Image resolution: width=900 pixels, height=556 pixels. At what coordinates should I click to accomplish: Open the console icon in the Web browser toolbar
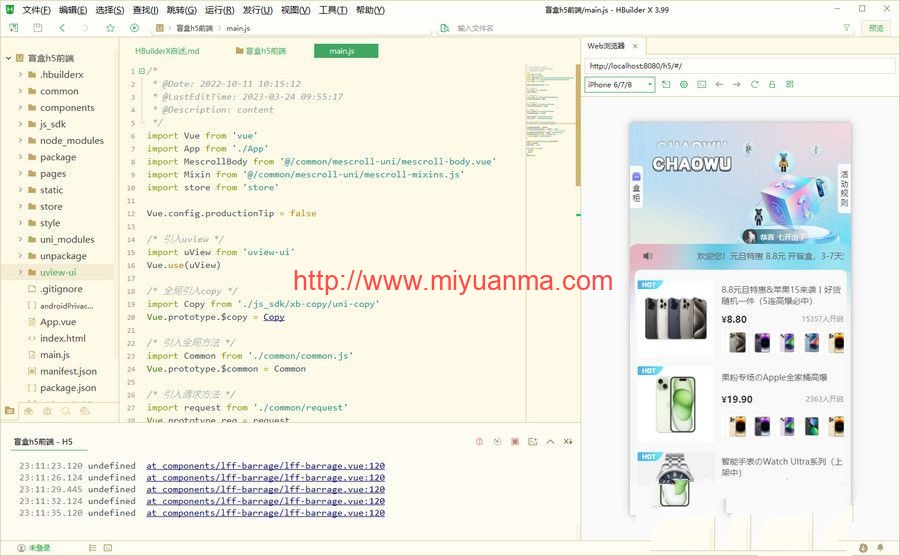pos(701,84)
